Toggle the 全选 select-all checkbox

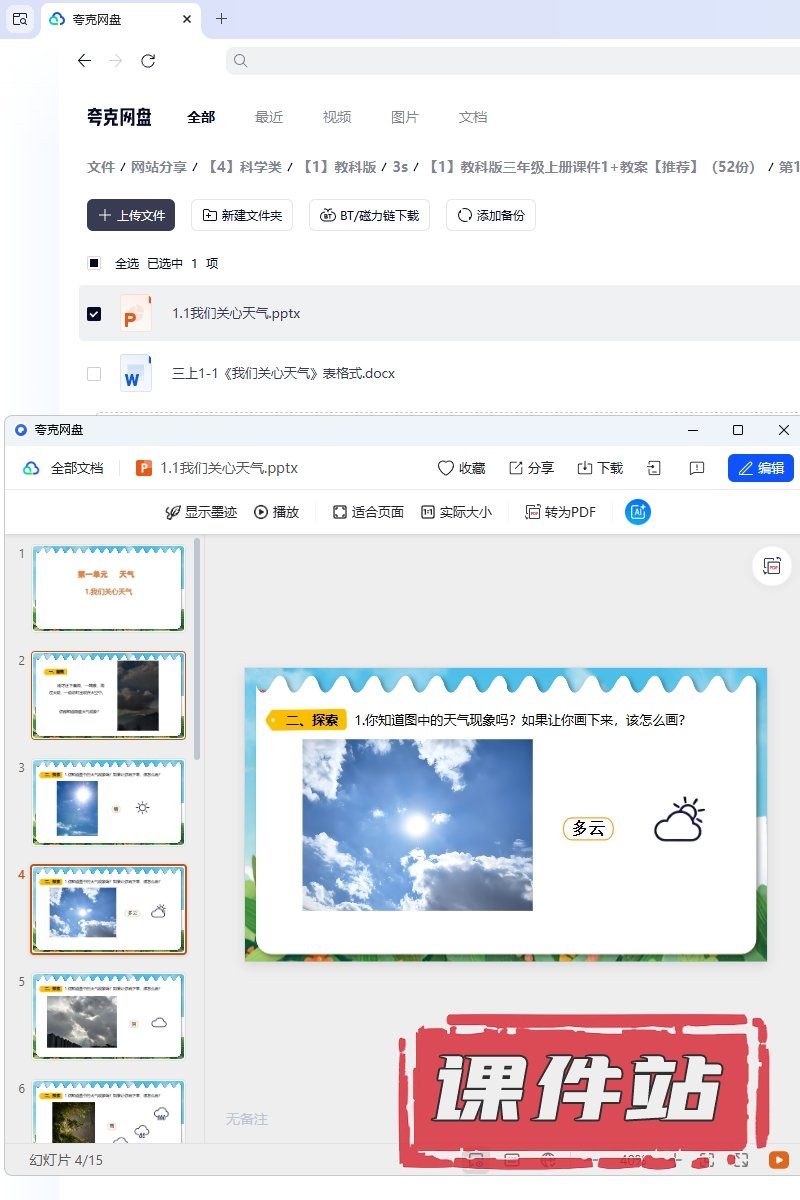[x=94, y=264]
